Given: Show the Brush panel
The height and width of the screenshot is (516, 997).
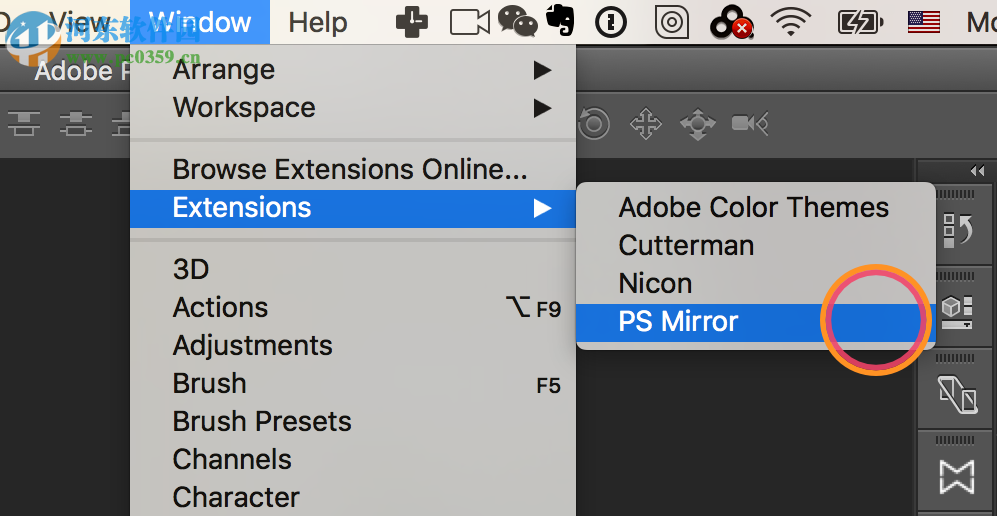Looking at the screenshot, I should pyautogui.click(x=353, y=384).
